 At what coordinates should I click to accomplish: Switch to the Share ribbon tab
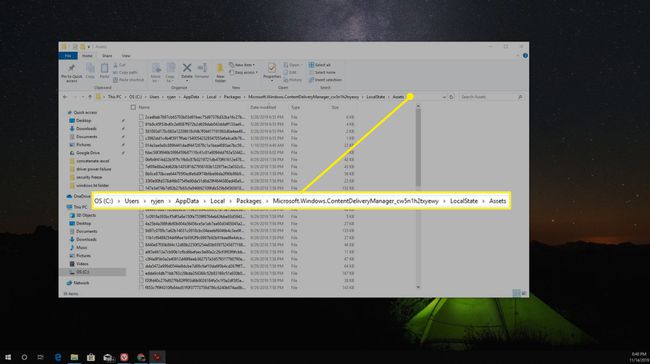(x=107, y=56)
